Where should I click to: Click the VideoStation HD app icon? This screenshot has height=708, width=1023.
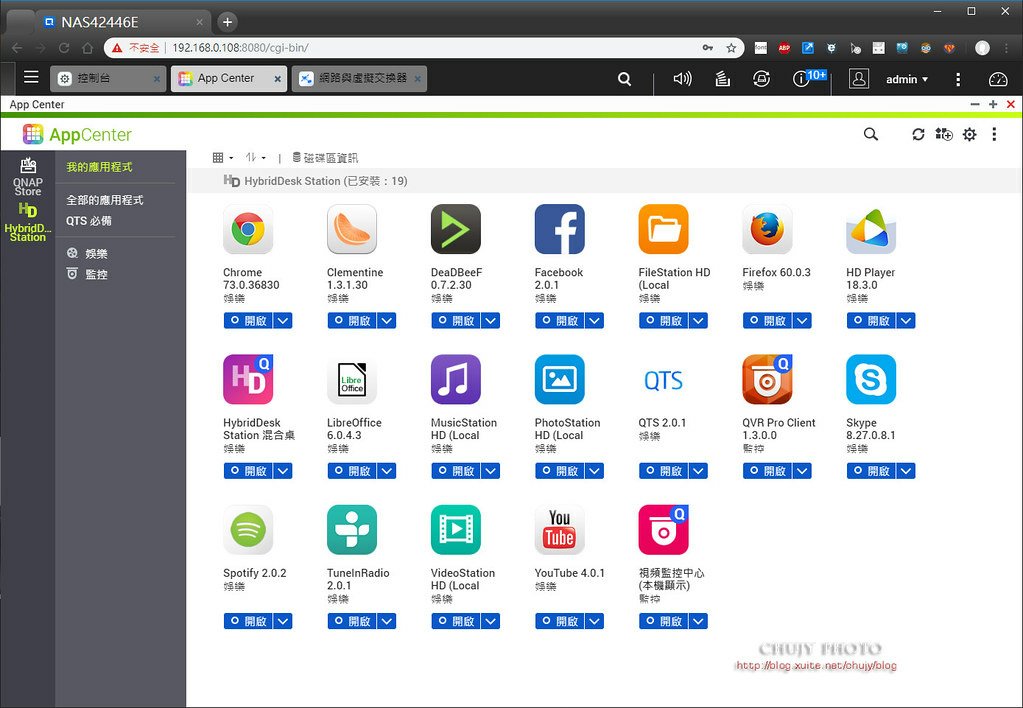coord(455,529)
